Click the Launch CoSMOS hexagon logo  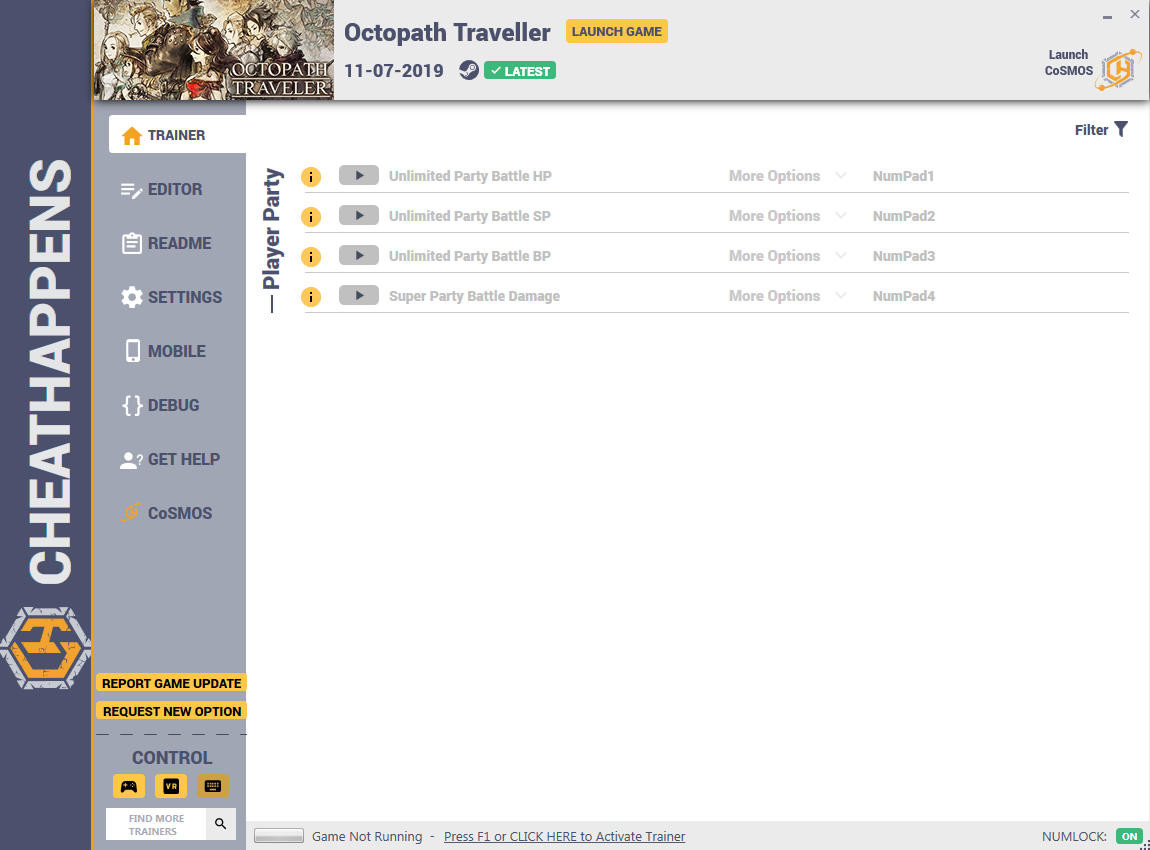pos(1118,70)
